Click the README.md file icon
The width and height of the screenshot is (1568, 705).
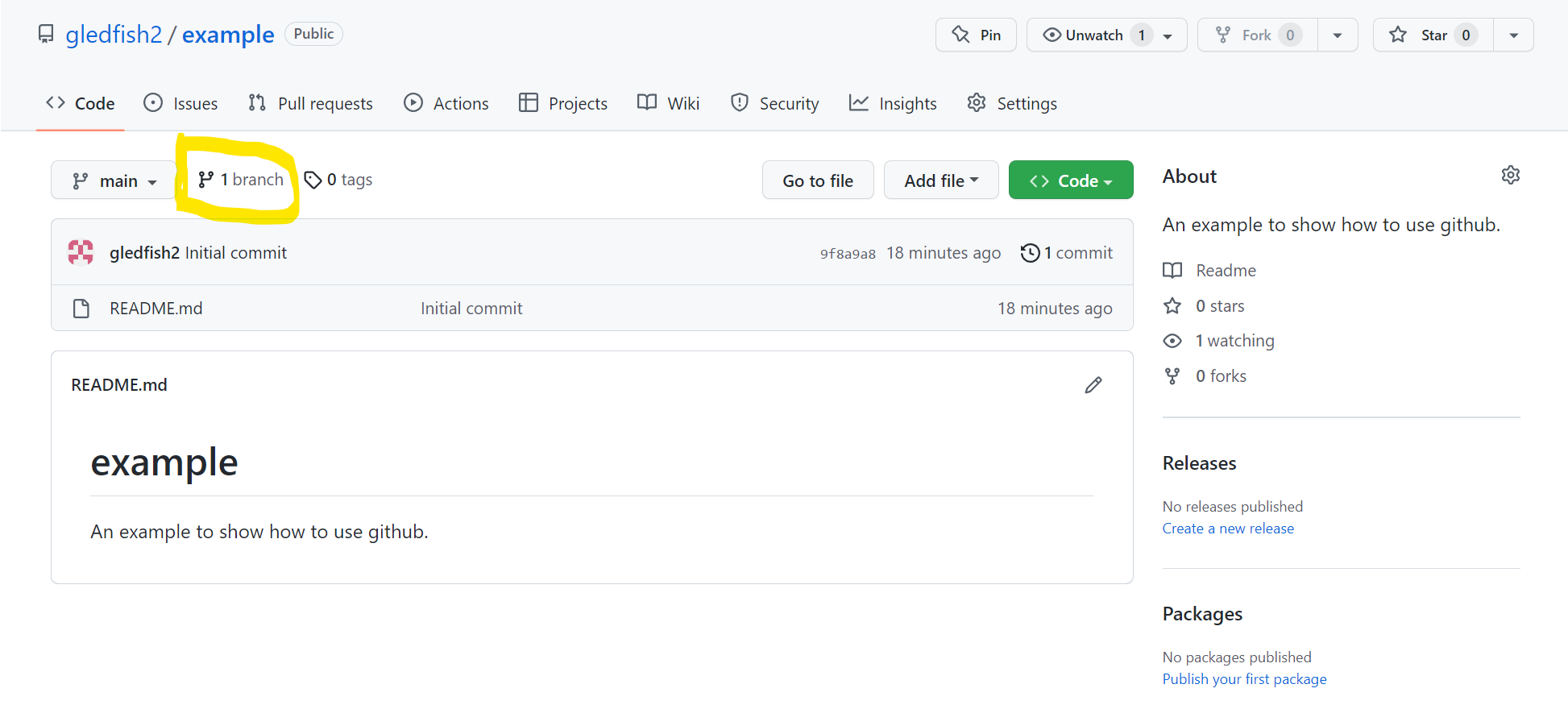pyautogui.click(x=81, y=309)
